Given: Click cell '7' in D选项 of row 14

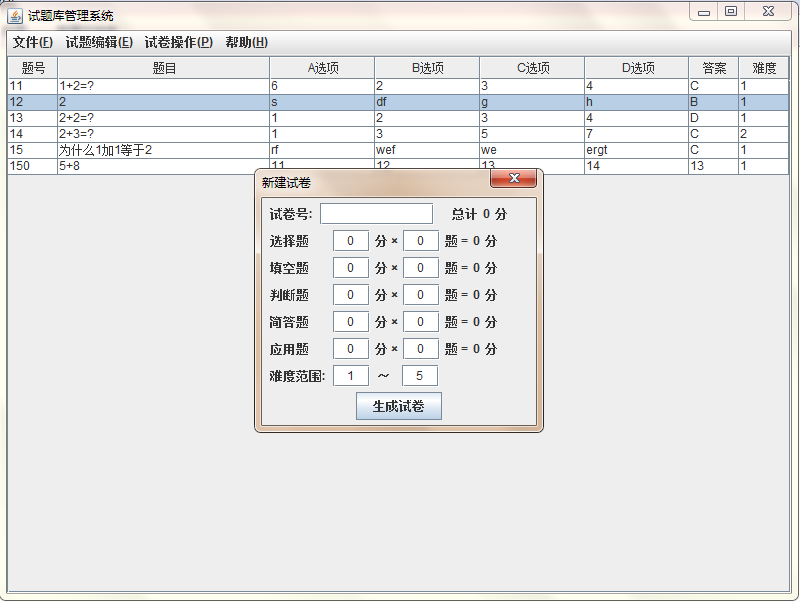Looking at the screenshot, I should [x=637, y=134].
